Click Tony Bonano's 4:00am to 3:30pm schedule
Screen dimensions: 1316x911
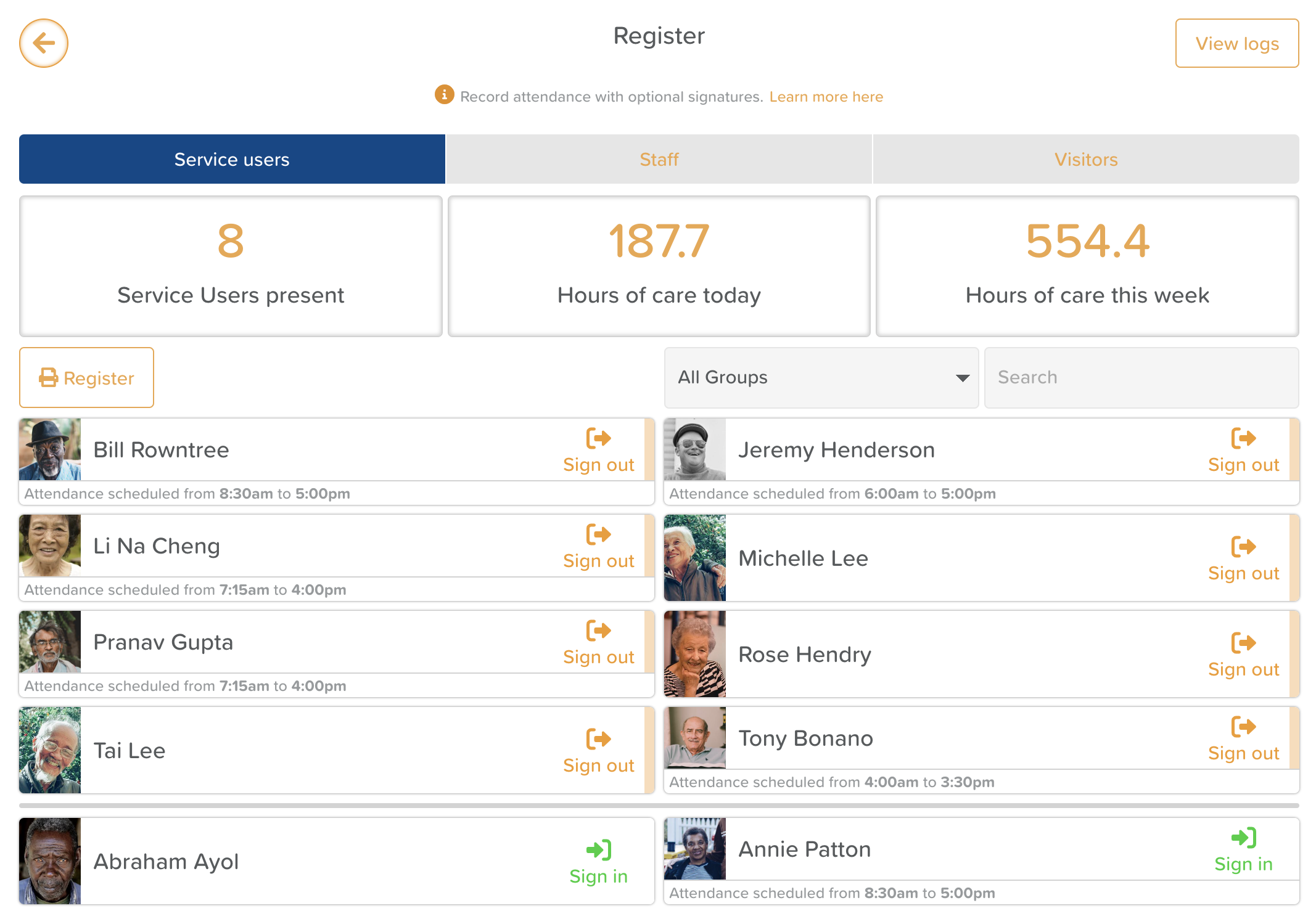tap(832, 782)
